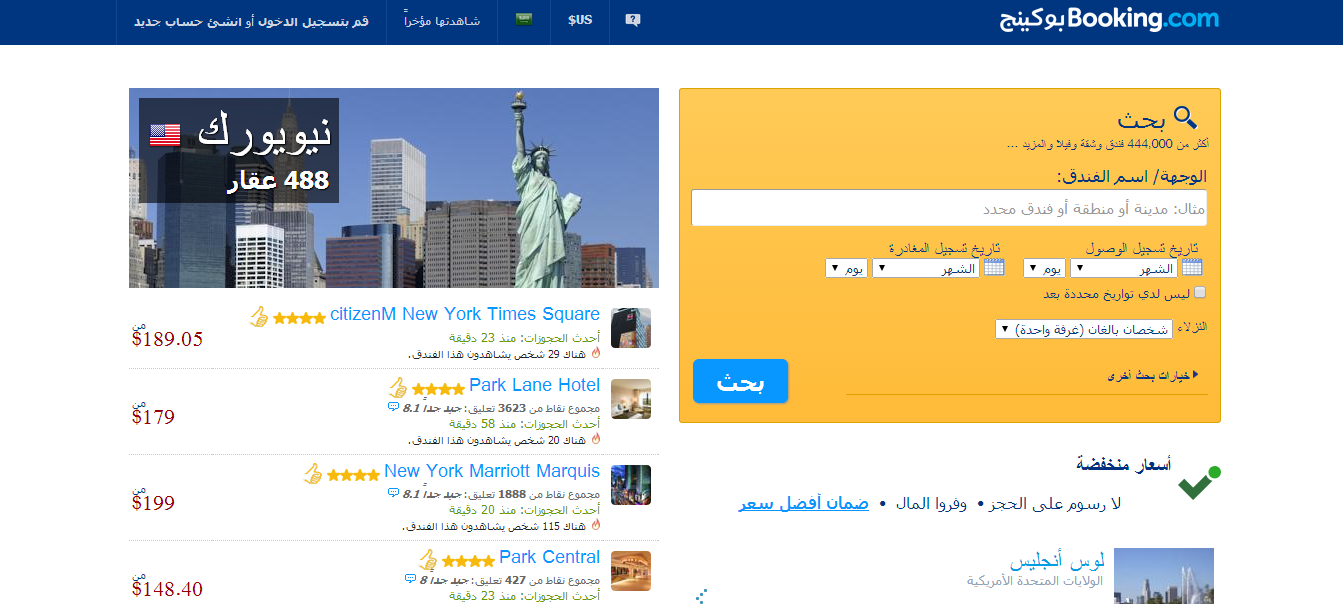Click the New York banner image
This screenshot has width=1344, height=604.
coord(394,188)
